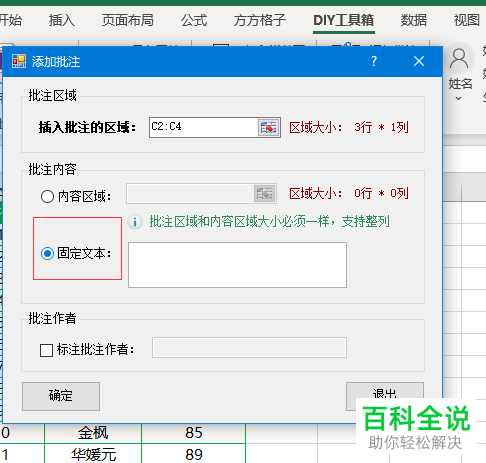Click the 固定文本 text box
Viewport: 486px width, 463px height.
(237, 265)
